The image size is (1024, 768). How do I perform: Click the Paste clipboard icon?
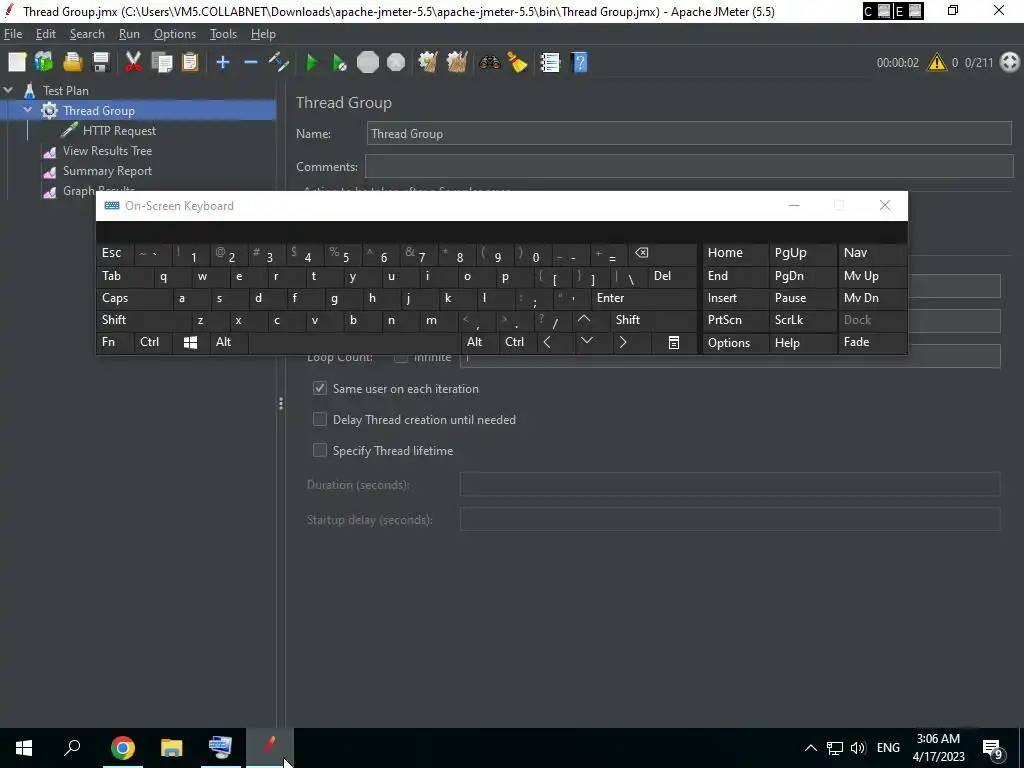190,63
